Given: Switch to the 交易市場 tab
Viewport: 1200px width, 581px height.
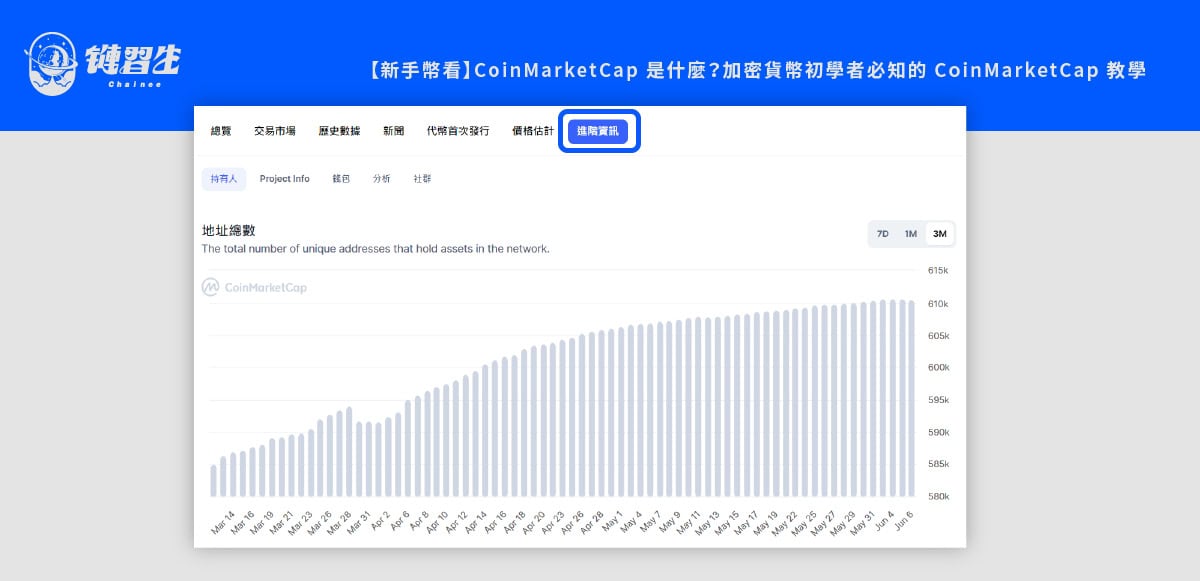Looking at the screenshot, I should [275, 131].
